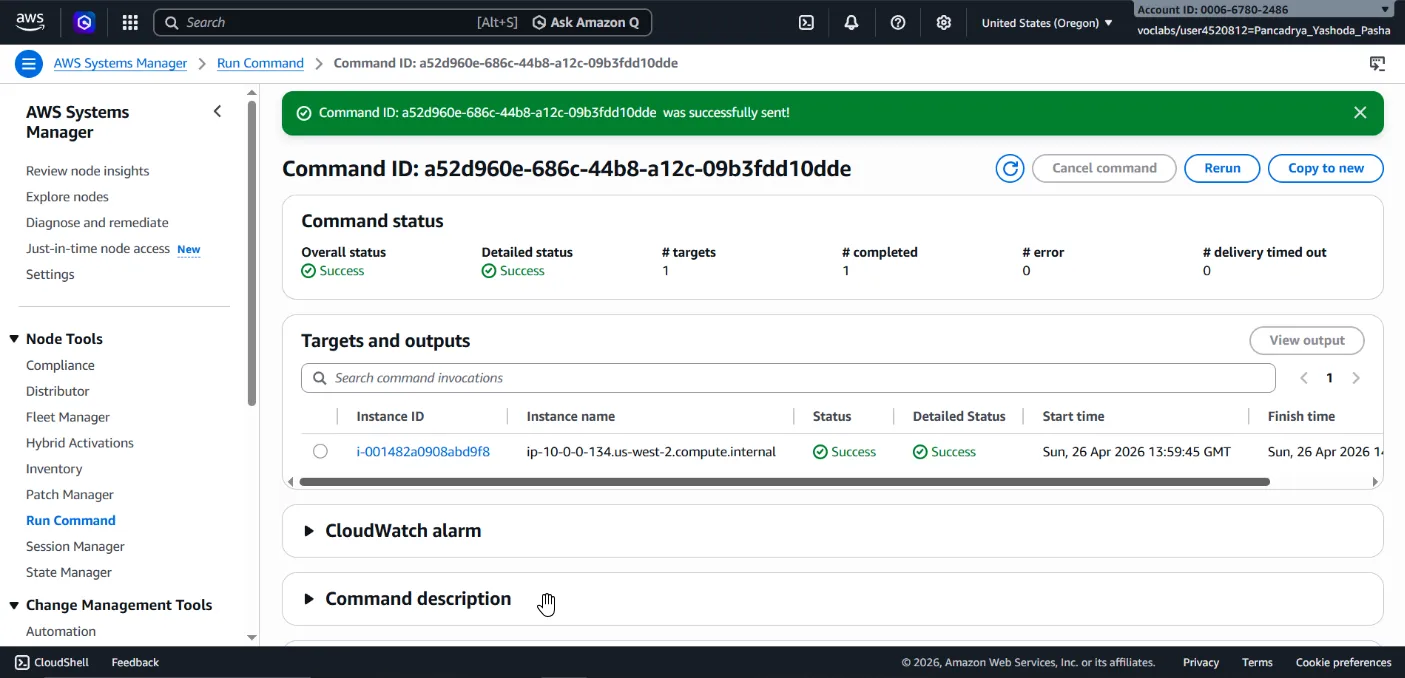Select radio button for instance i-001482a0908abd9f8
The height and width of the screenshot is (678, 1405).
320,451
